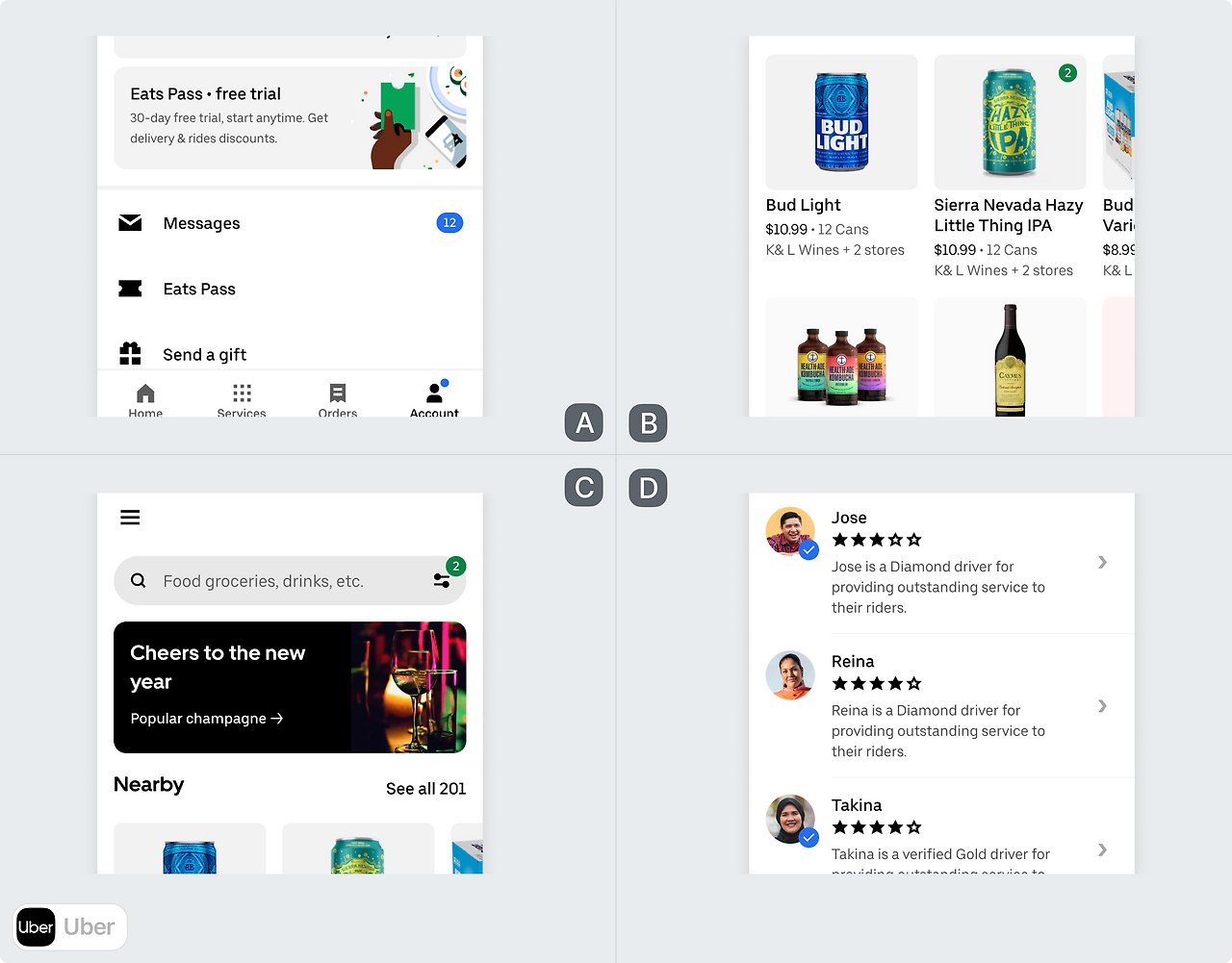The height and width of the screenshot is (963, 1232).
Task: Expand Takina's driver details chevron
Action: click(x=1103, y=849)
